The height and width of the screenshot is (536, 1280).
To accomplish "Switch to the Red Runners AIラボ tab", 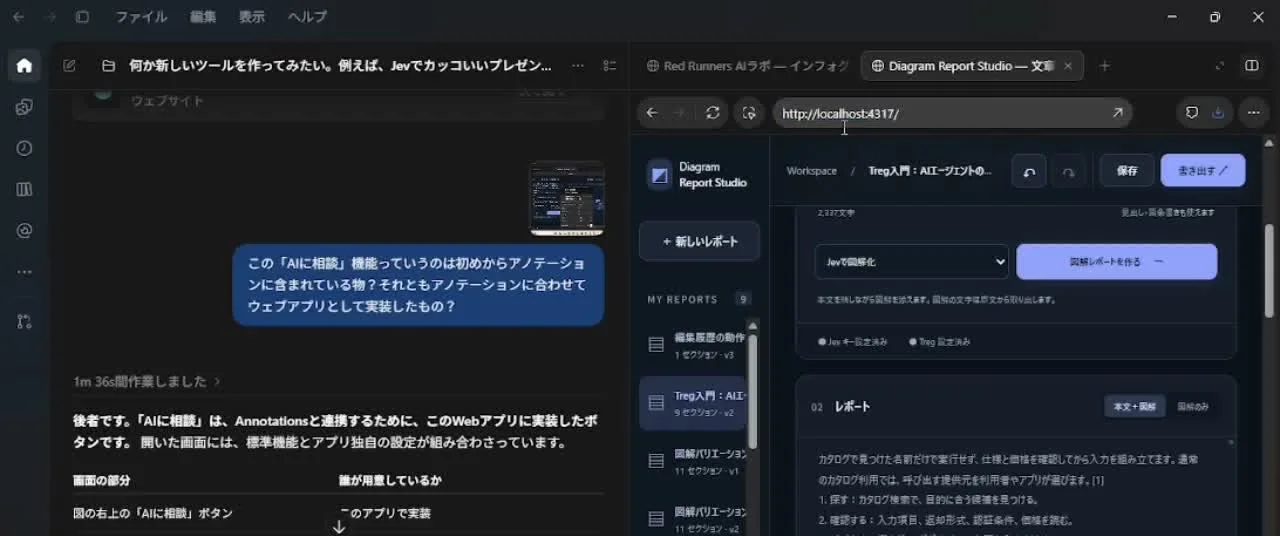I will [x=748, y=66].
